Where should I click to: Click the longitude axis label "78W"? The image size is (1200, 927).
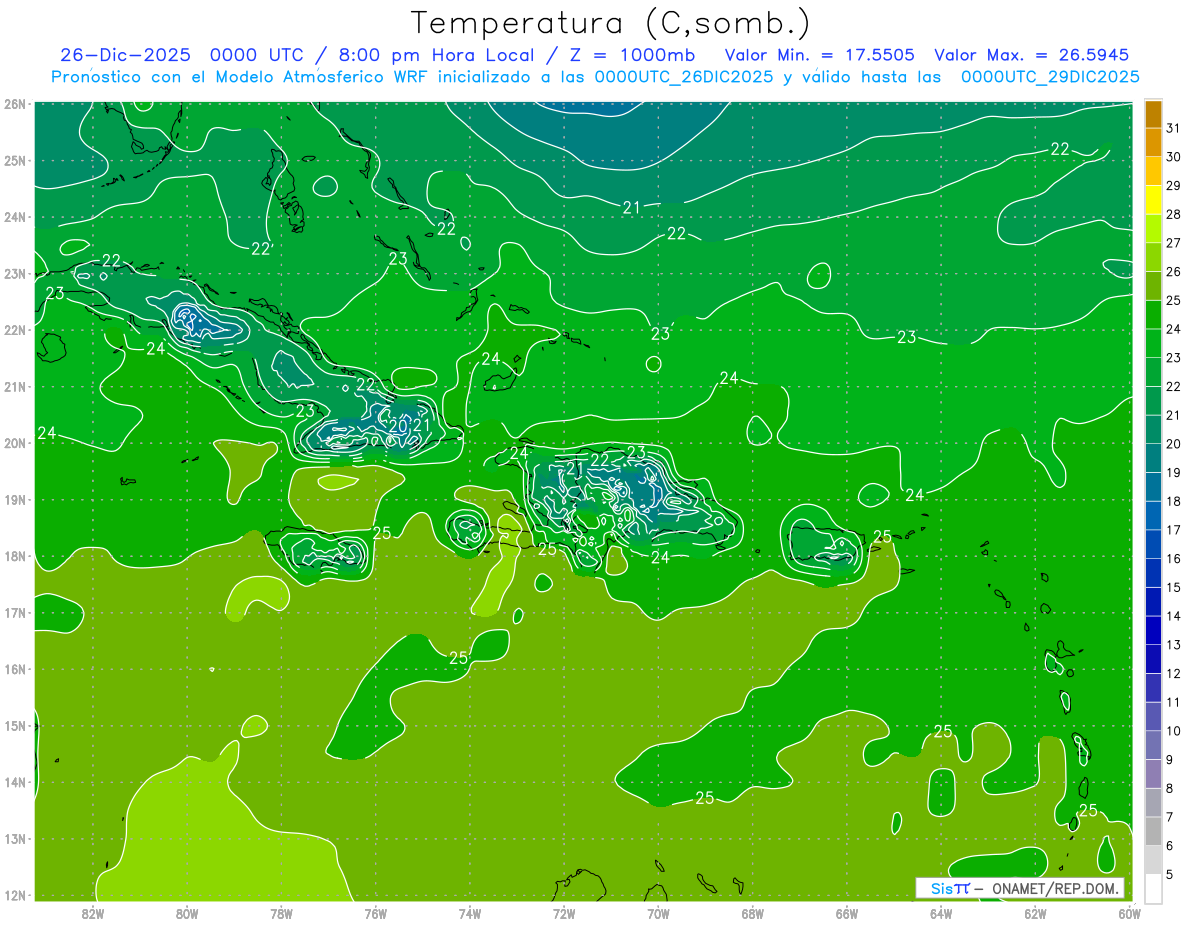pyautogui.click(x=281, y=913)
